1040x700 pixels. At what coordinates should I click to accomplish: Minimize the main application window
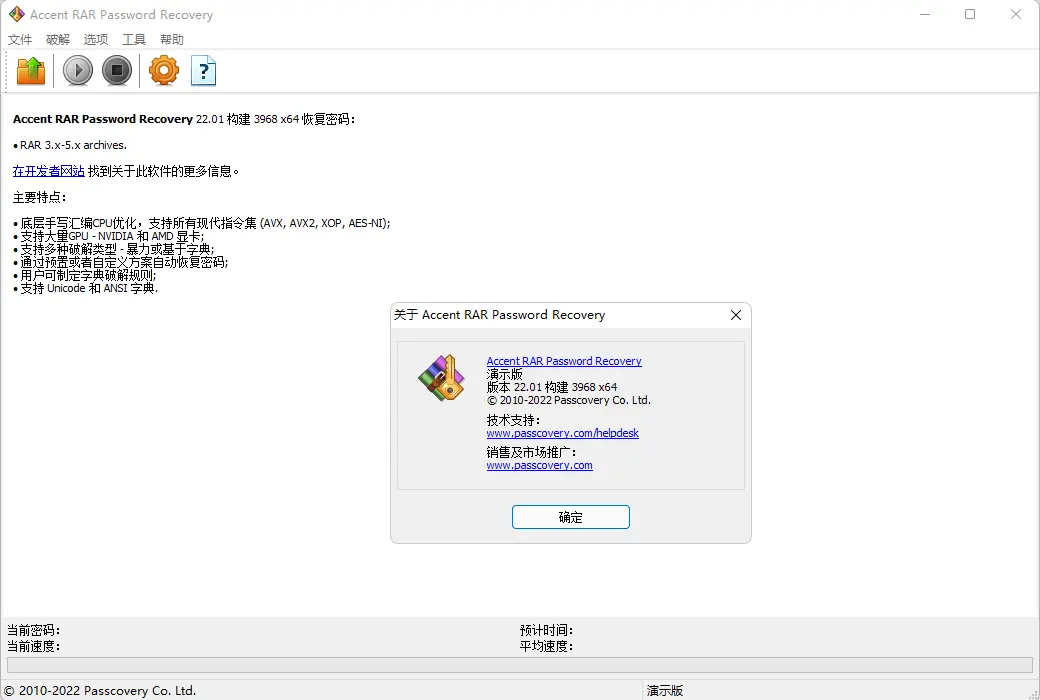pos(925,14)
